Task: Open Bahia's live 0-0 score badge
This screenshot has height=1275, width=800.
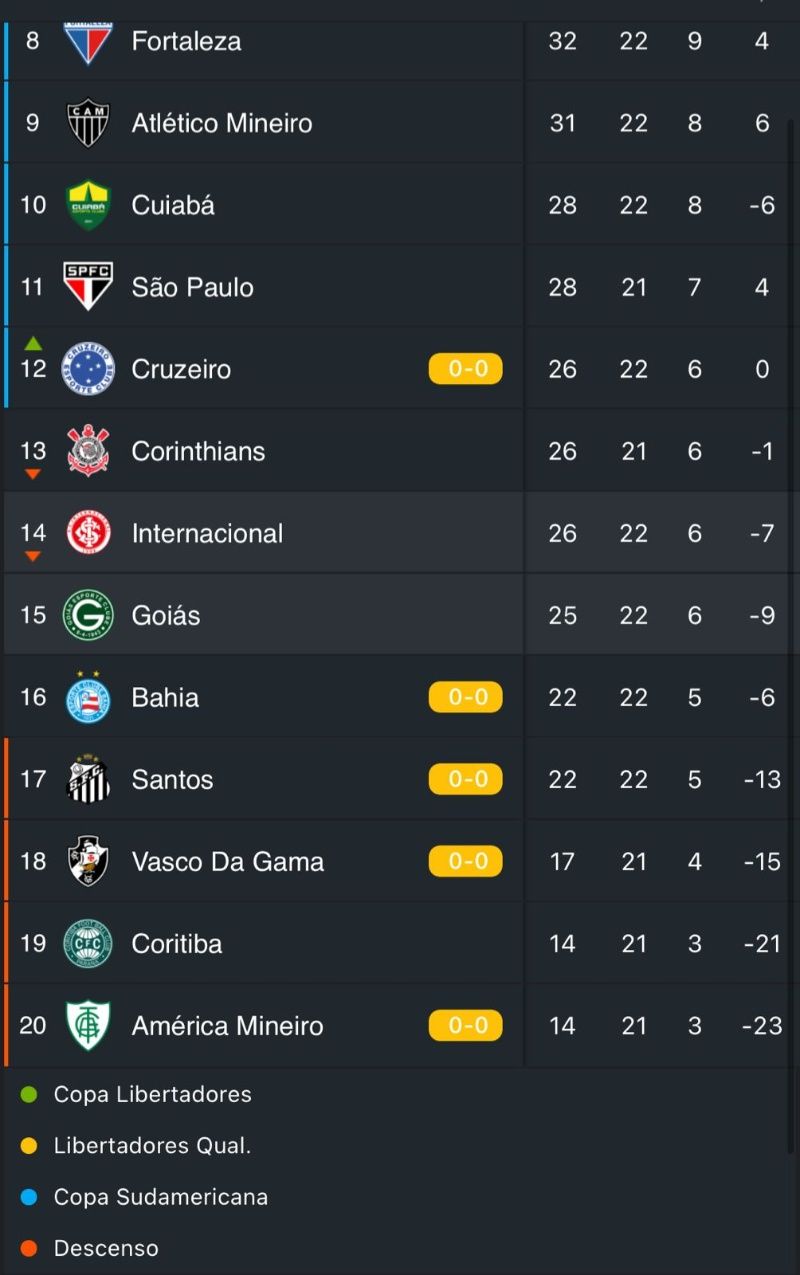Action: [x=466, y=697]
